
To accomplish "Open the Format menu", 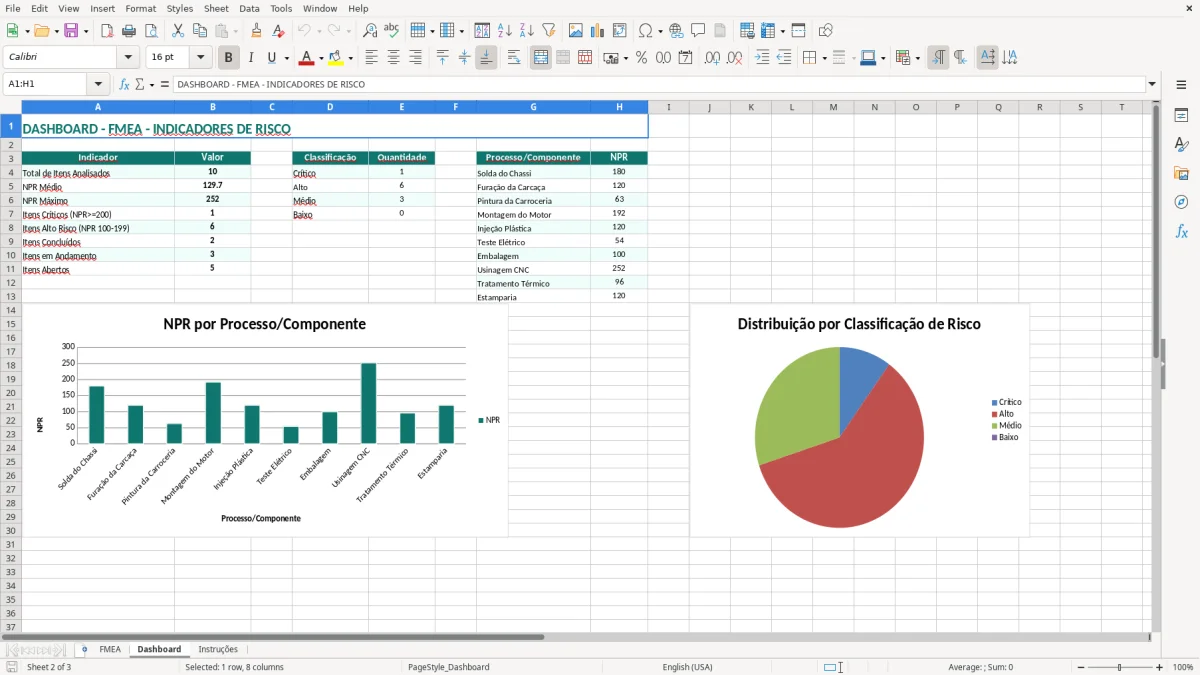I will point(140,8).
